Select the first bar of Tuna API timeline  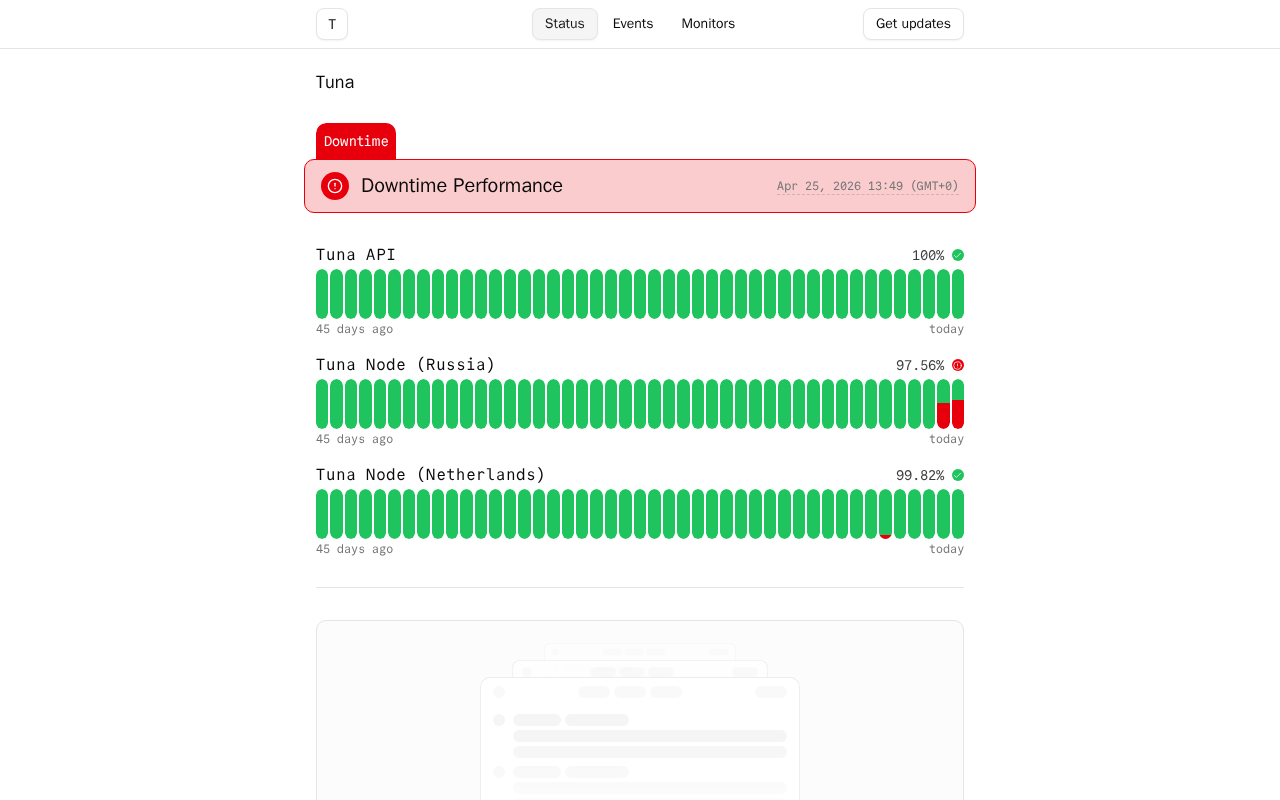(x=322, y=294)
